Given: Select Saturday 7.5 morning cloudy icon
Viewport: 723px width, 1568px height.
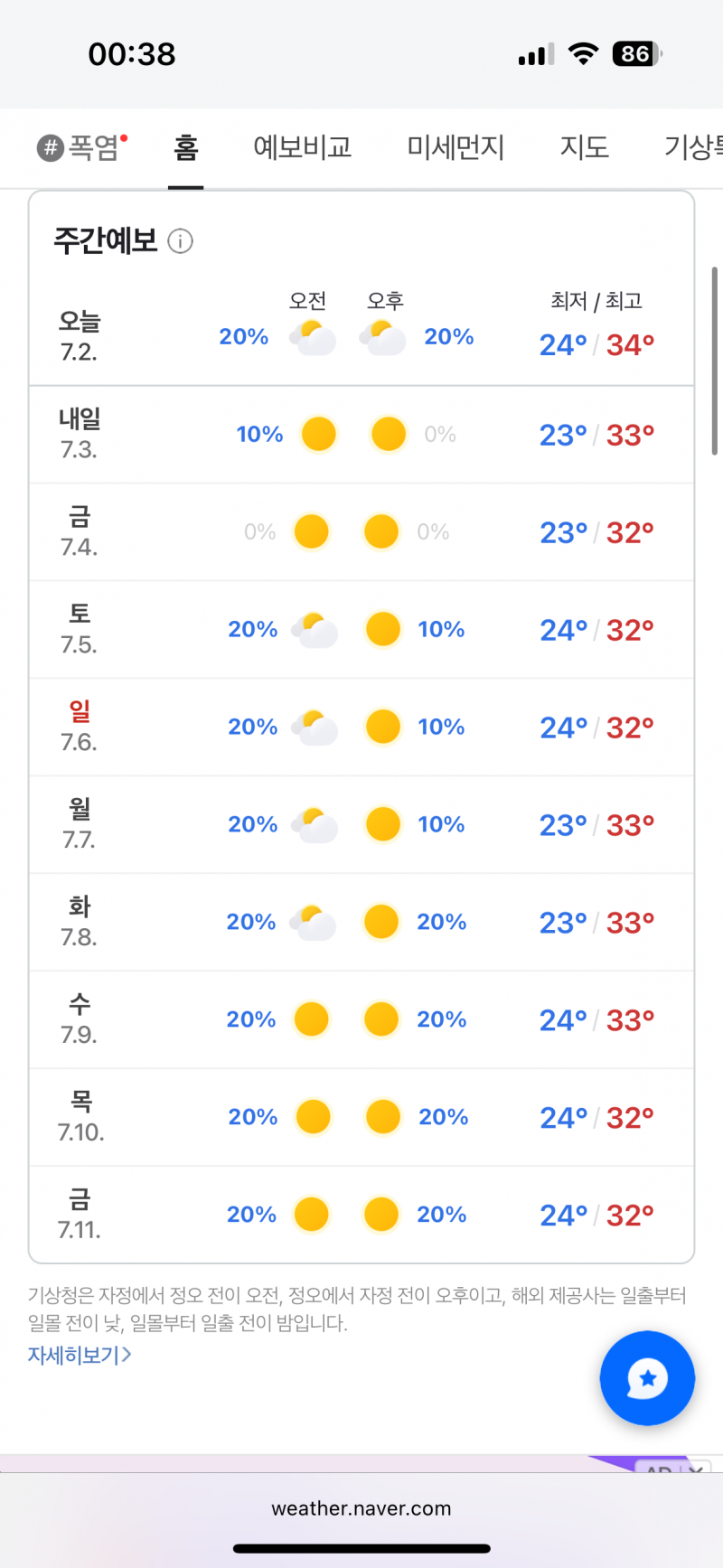Looking at the screenshot, I should (x=315, y=630).
